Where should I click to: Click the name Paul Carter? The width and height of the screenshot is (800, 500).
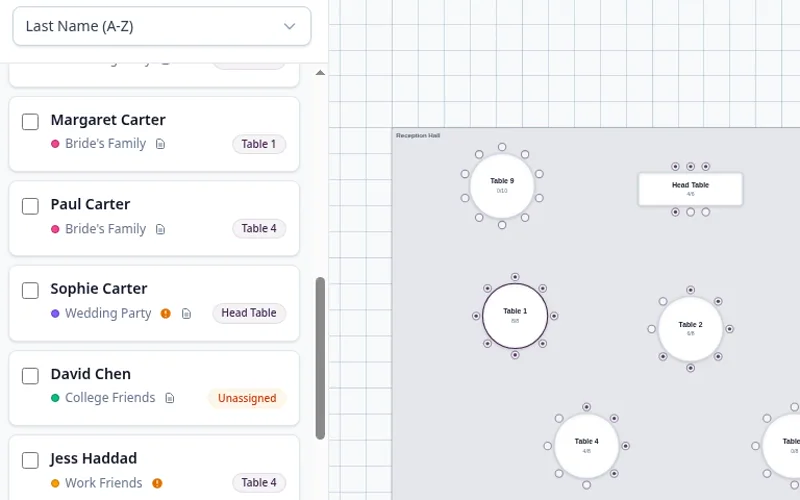[90, 204]
